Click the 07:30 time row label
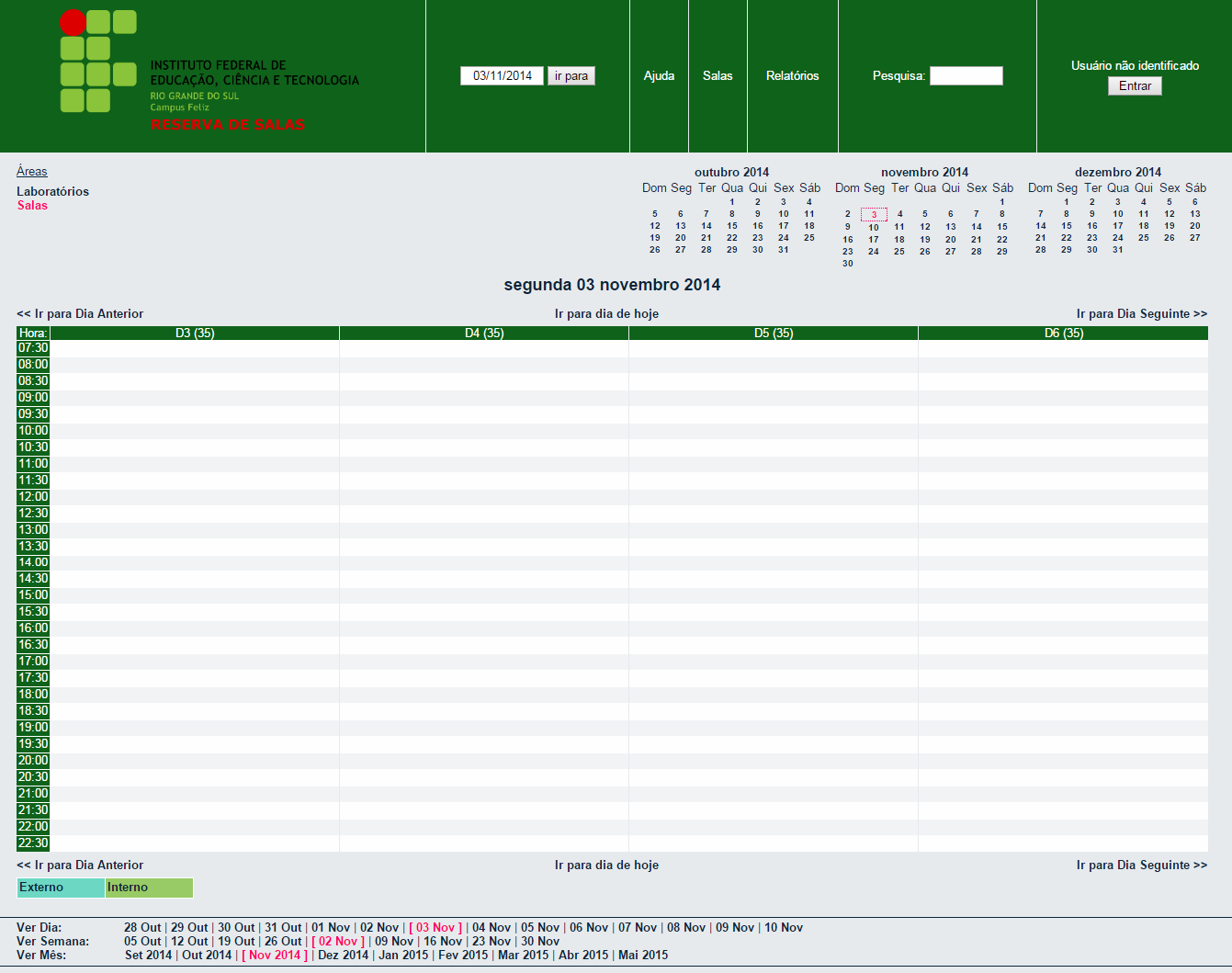The image size is (1232, 973). coord(33,348)
